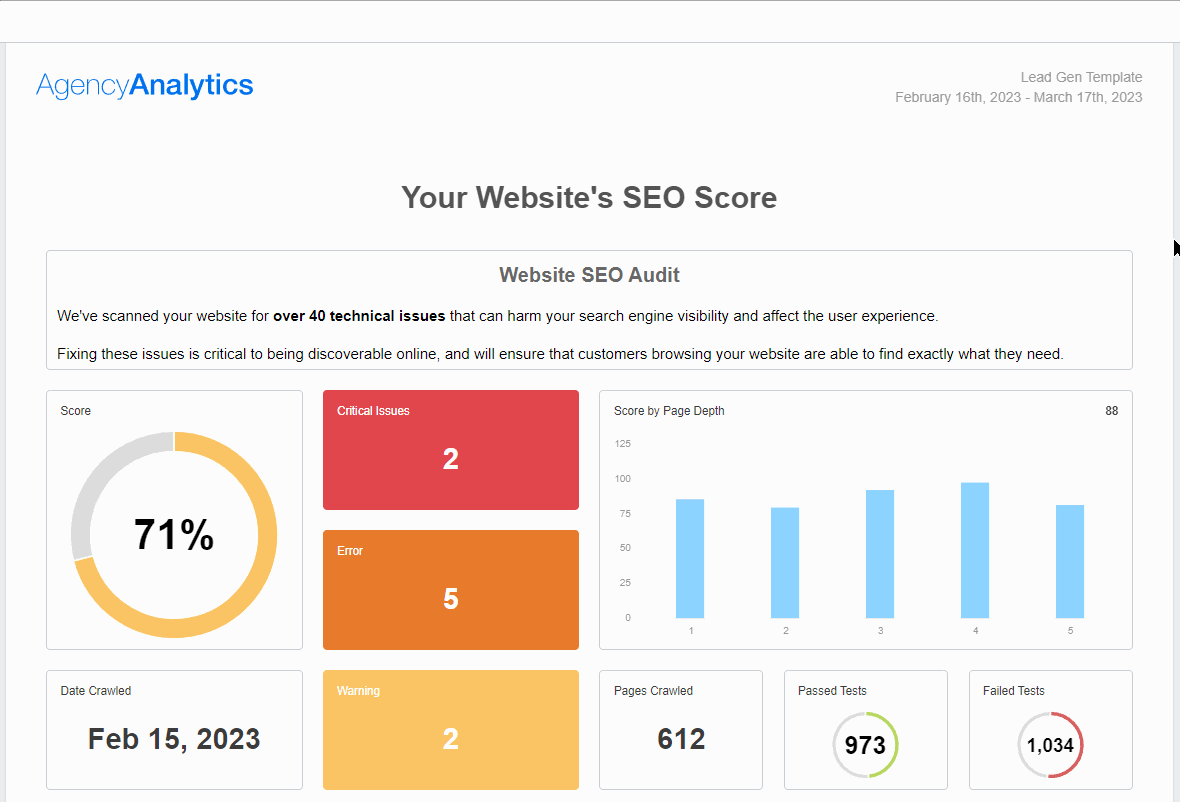Viewport: 1180px width, 802px height.
Task: Click the bold over 40 technical issues text
Action: tap(358, 315)
